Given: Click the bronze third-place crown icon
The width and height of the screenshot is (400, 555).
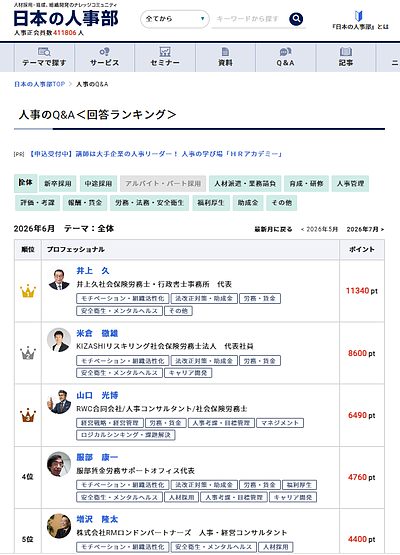Looking at the screenshot, I should point(28,415).
